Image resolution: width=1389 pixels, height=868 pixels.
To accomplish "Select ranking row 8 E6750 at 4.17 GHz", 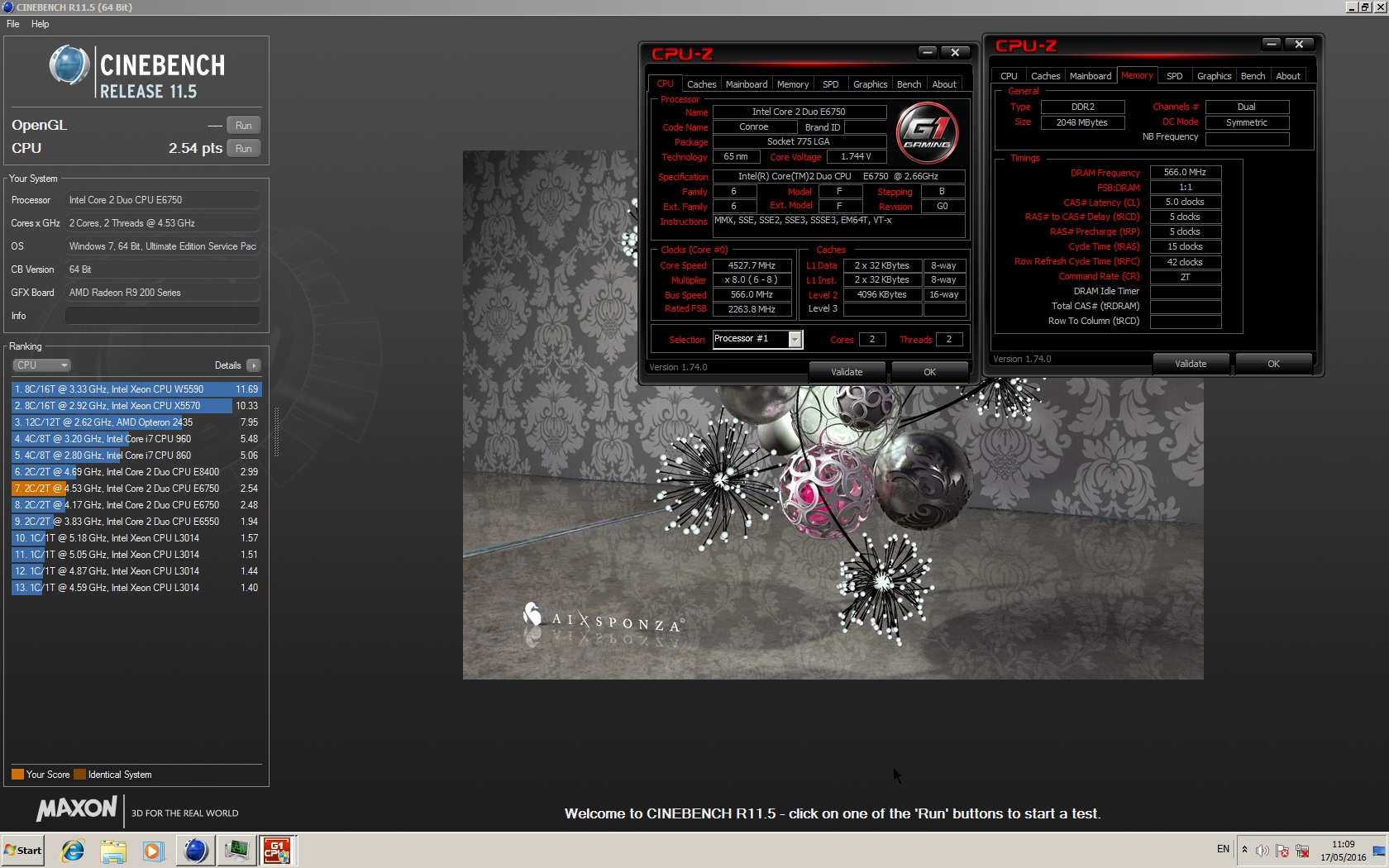I will click(136, 505).
